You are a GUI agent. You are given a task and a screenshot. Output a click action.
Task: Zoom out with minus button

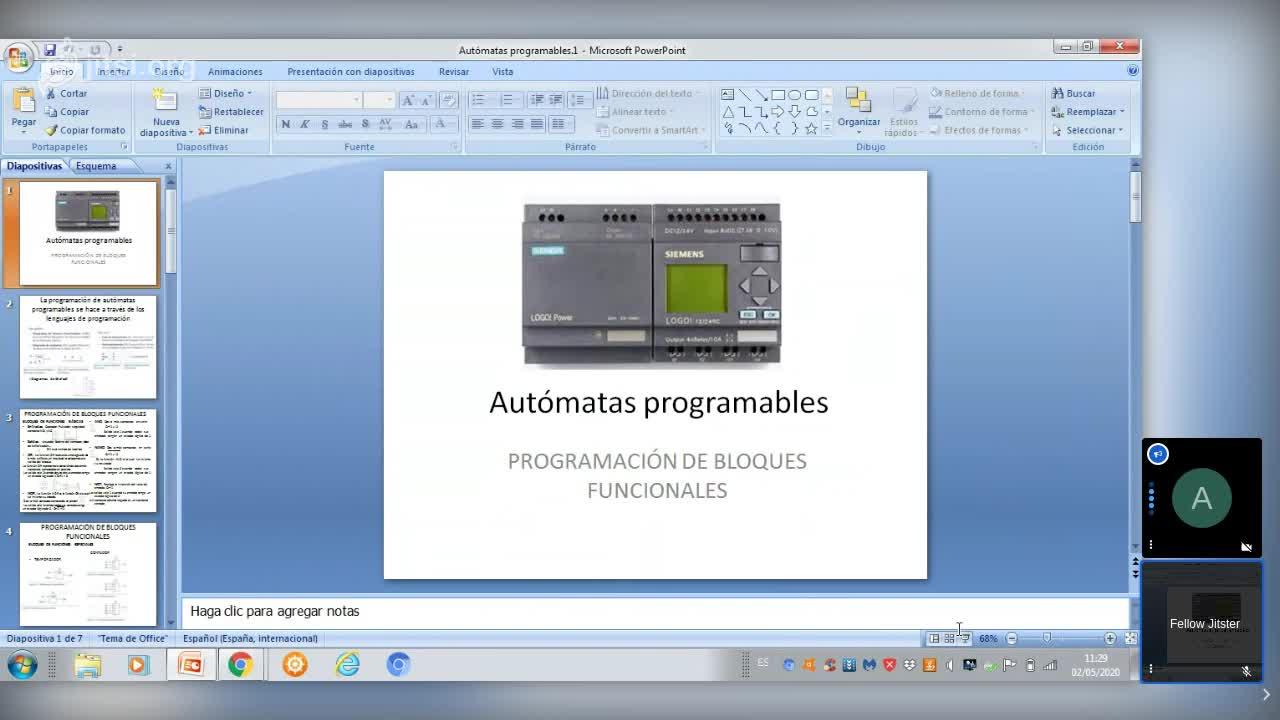pyautogui.click(x=1011, y=638)
